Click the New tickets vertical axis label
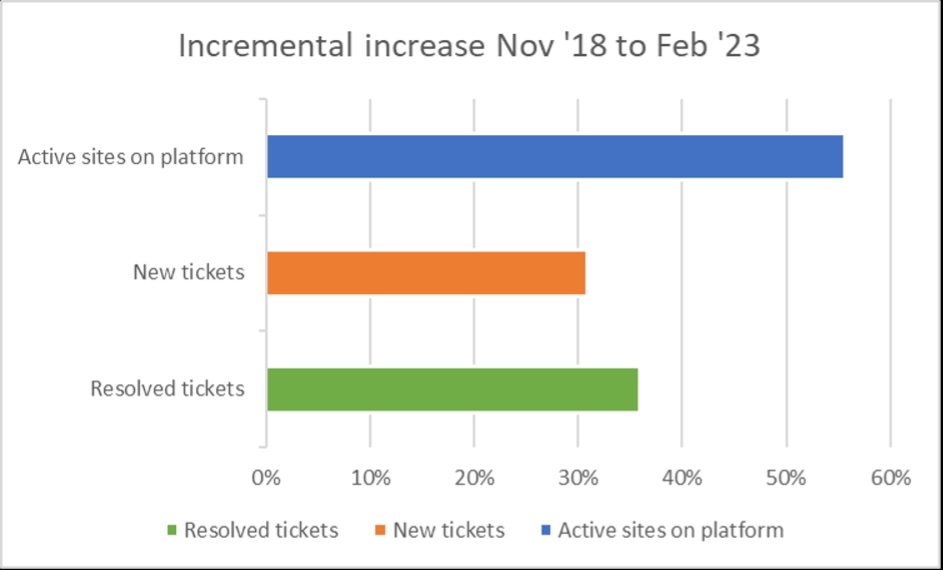 coord(189,272)
